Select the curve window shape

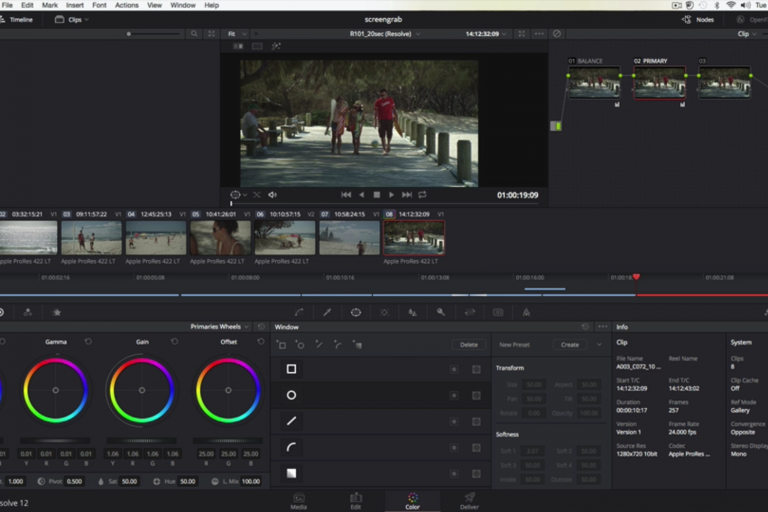tap(291, 447)
